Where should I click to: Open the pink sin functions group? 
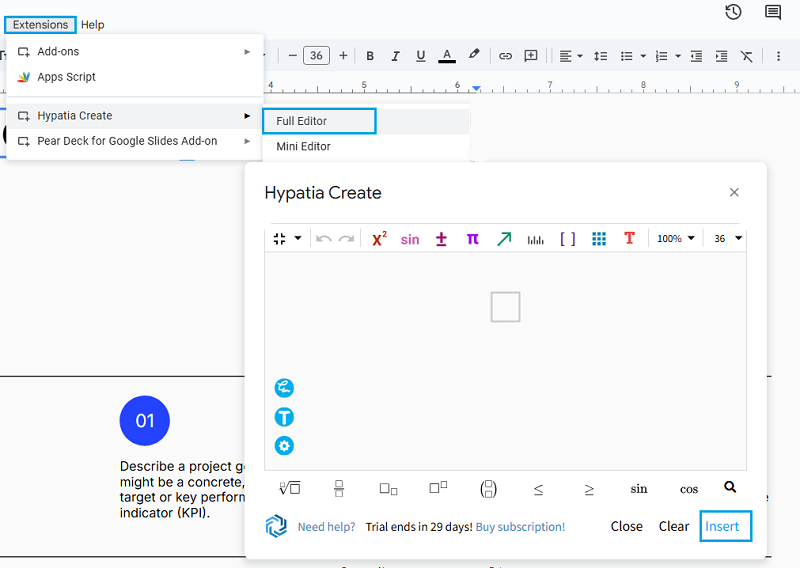[410, 239]
